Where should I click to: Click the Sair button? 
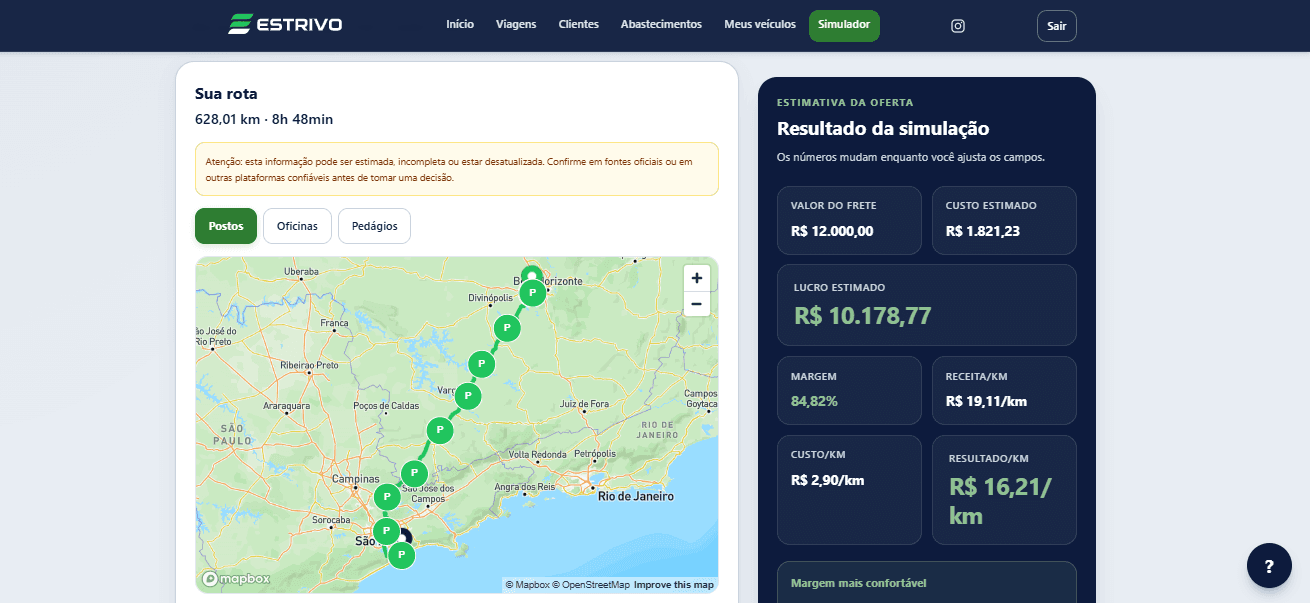coord(1057,26)
